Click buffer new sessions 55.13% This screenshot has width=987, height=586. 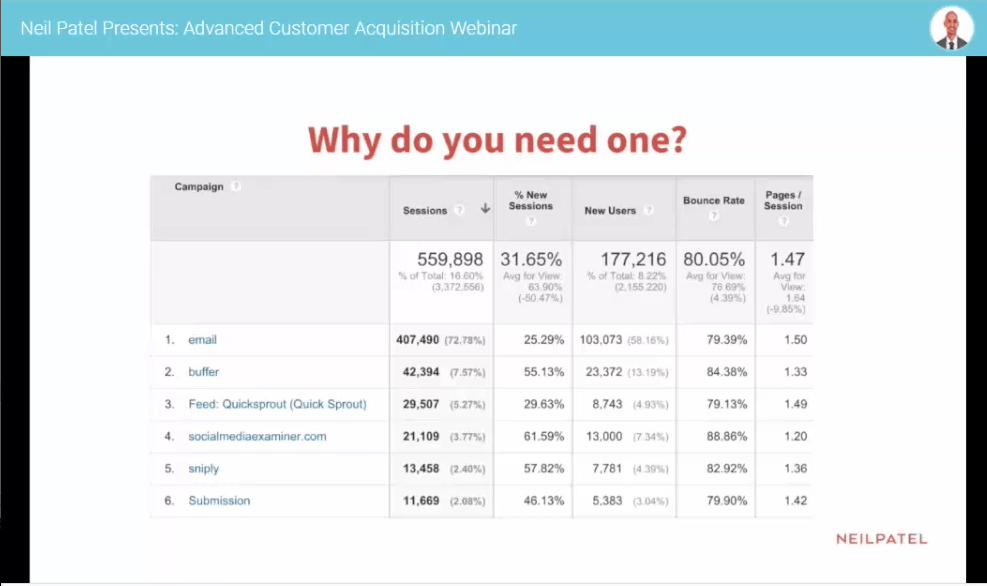[544, 372]
